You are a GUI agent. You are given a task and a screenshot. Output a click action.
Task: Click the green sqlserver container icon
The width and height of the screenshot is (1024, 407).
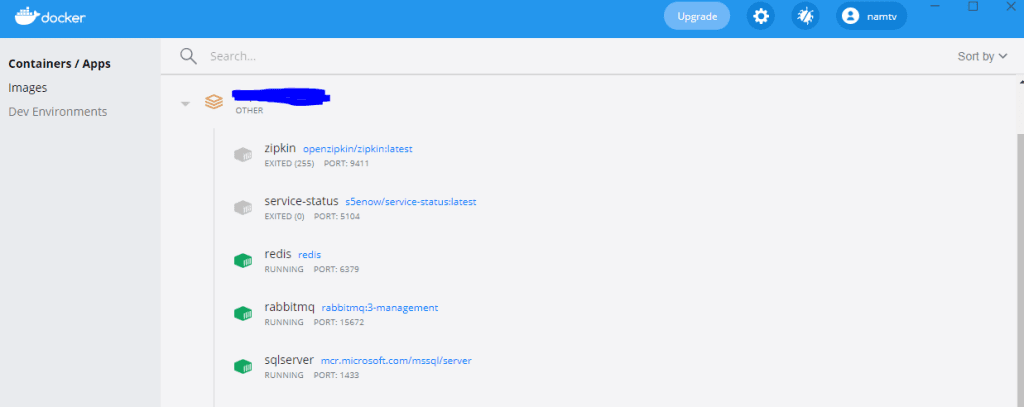(243, 366)
